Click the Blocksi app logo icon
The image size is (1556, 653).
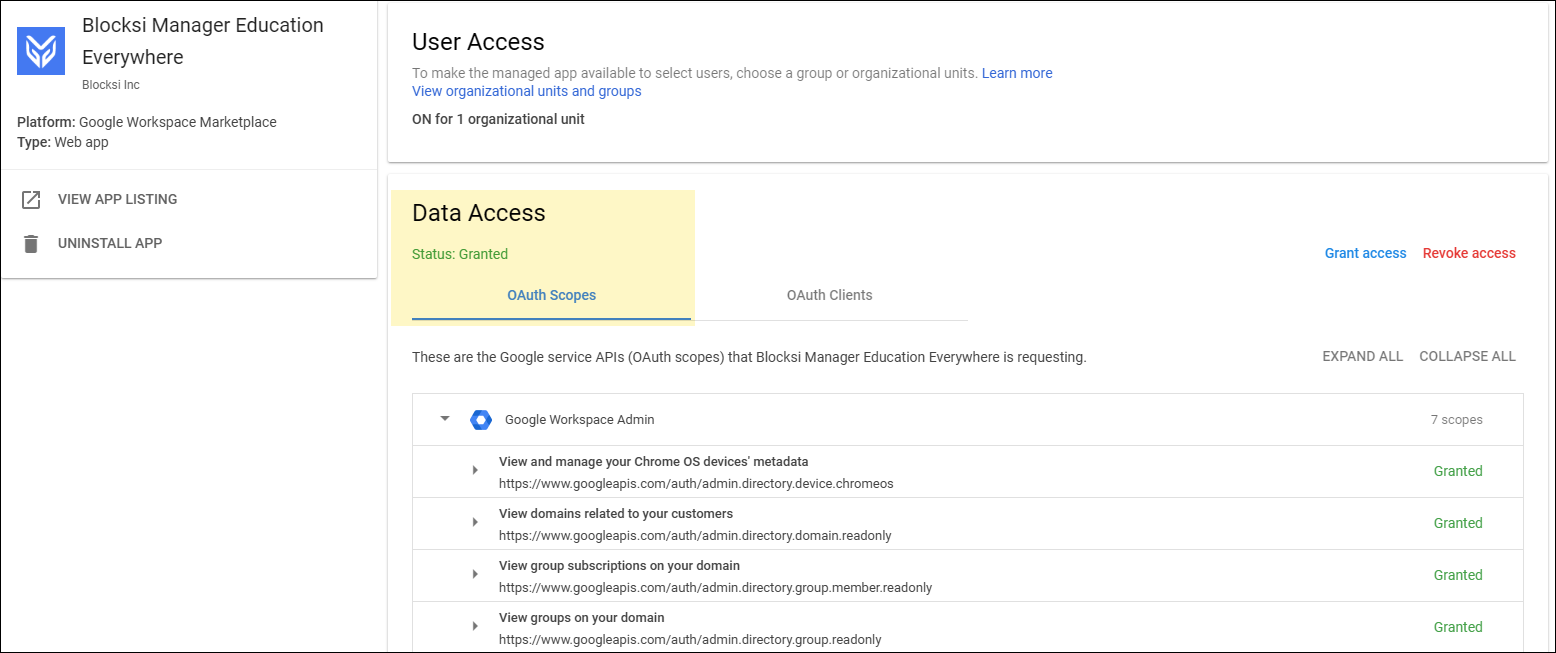[x=41, y=51]
